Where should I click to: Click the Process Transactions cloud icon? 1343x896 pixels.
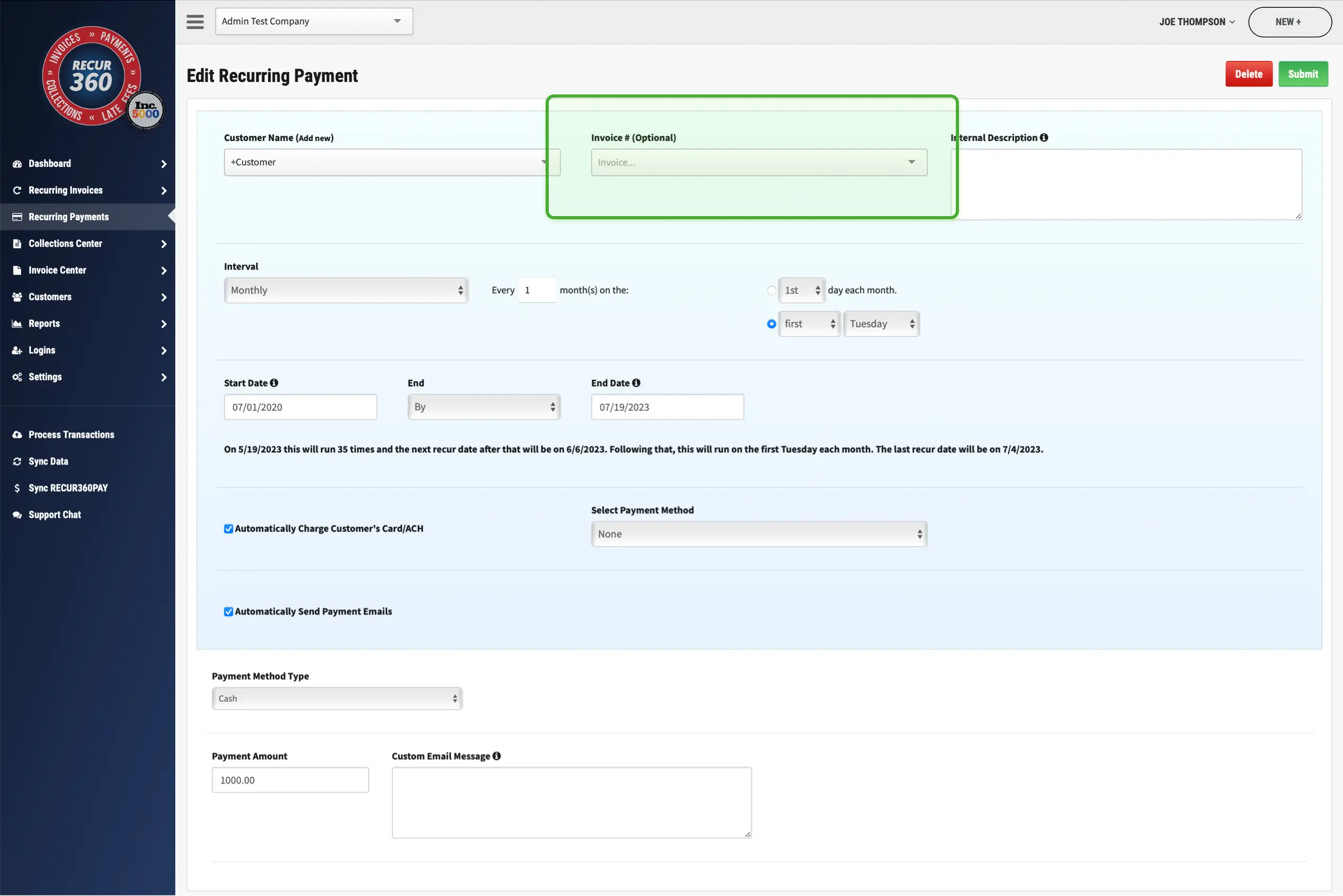pyautogui.click(x=17, y=435)
